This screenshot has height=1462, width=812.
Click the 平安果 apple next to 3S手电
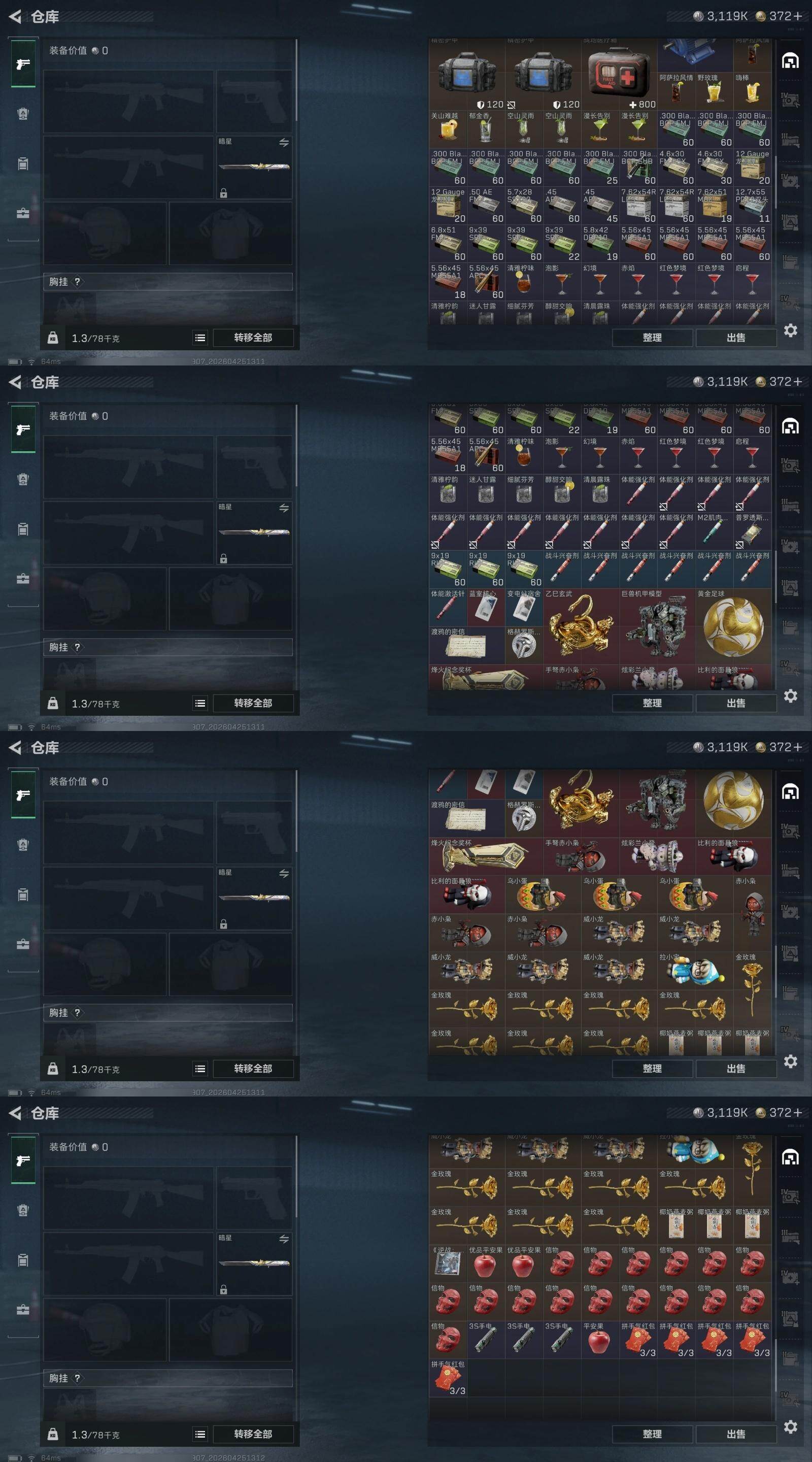coord(600,1340)
